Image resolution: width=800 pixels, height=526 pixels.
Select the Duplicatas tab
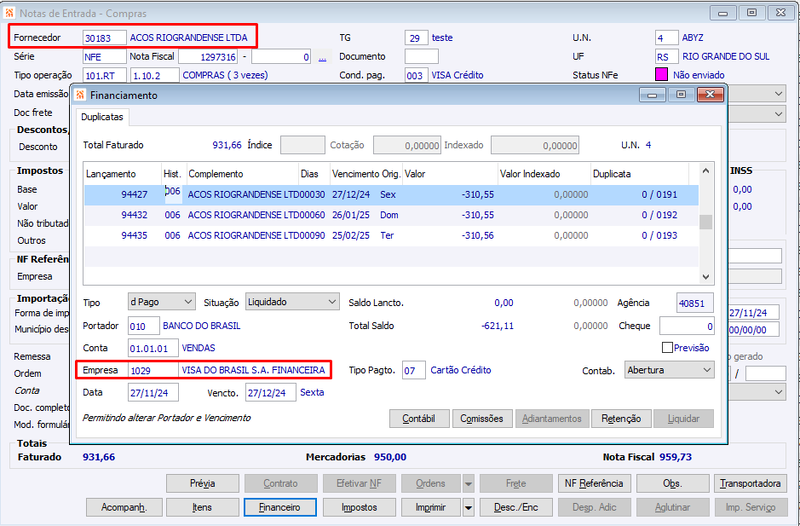[102, 117]
